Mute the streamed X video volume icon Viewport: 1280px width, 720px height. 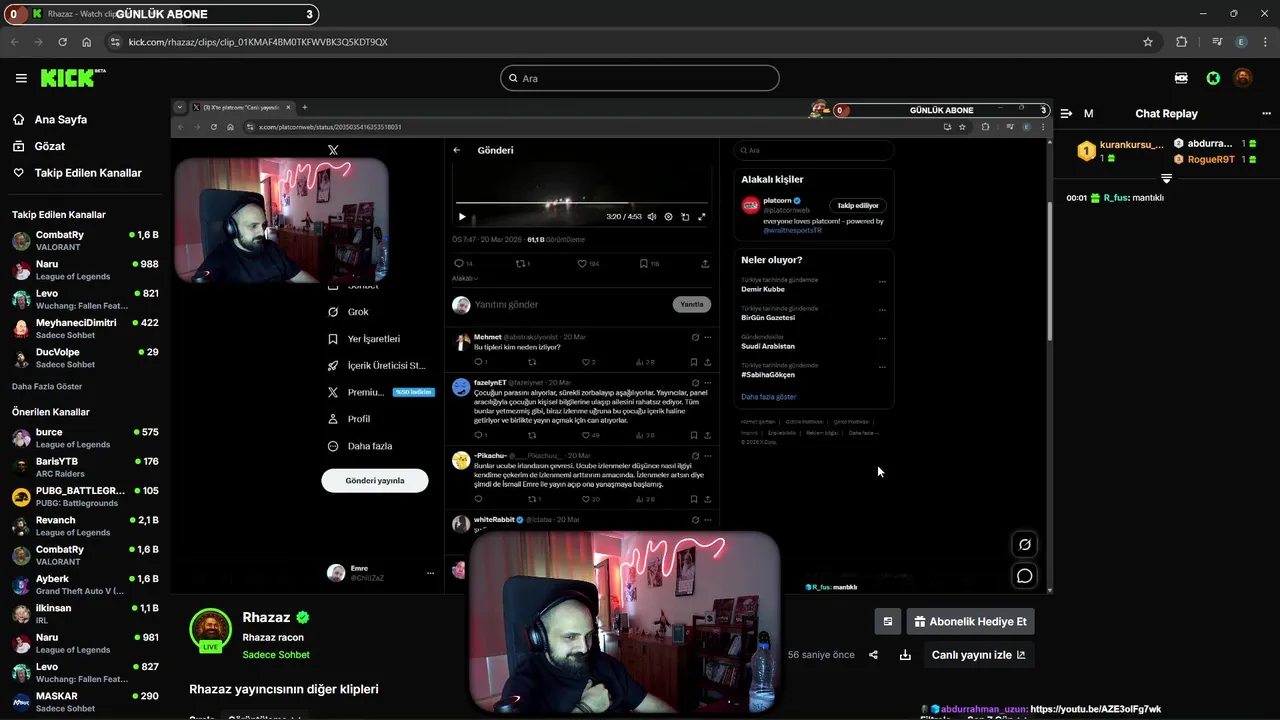coord(652,216)
